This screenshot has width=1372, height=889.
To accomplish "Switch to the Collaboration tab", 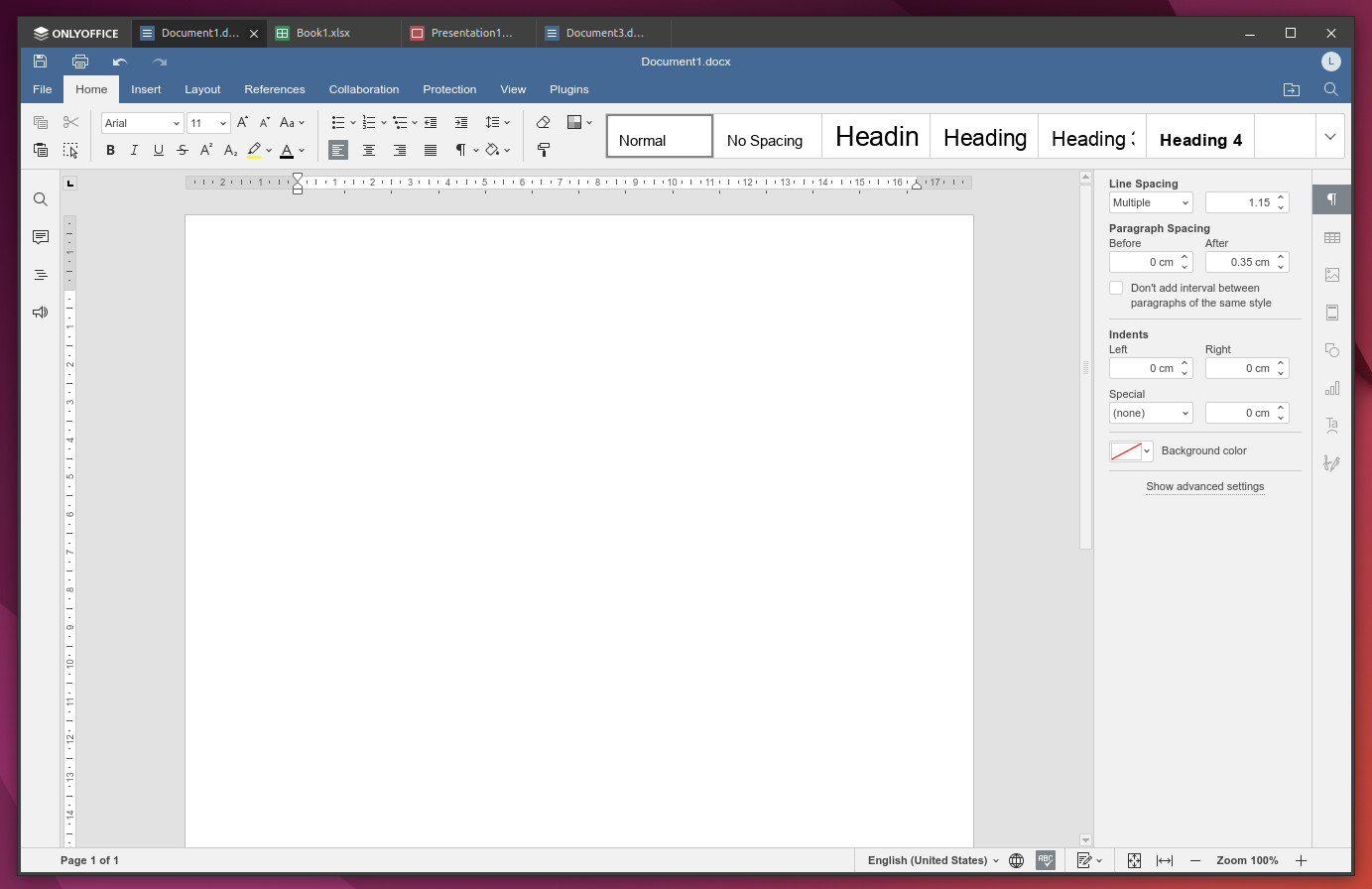I will [364, 89].
